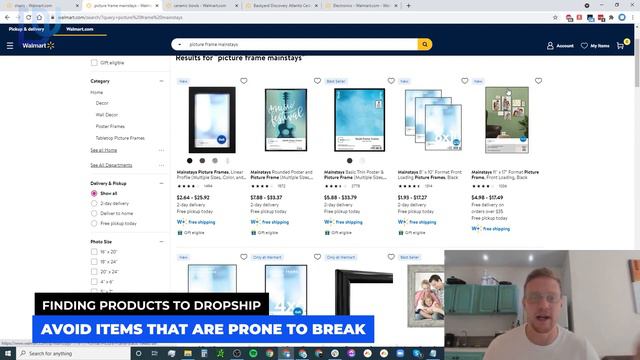Open the Windows Start menu

pos(8,353)
